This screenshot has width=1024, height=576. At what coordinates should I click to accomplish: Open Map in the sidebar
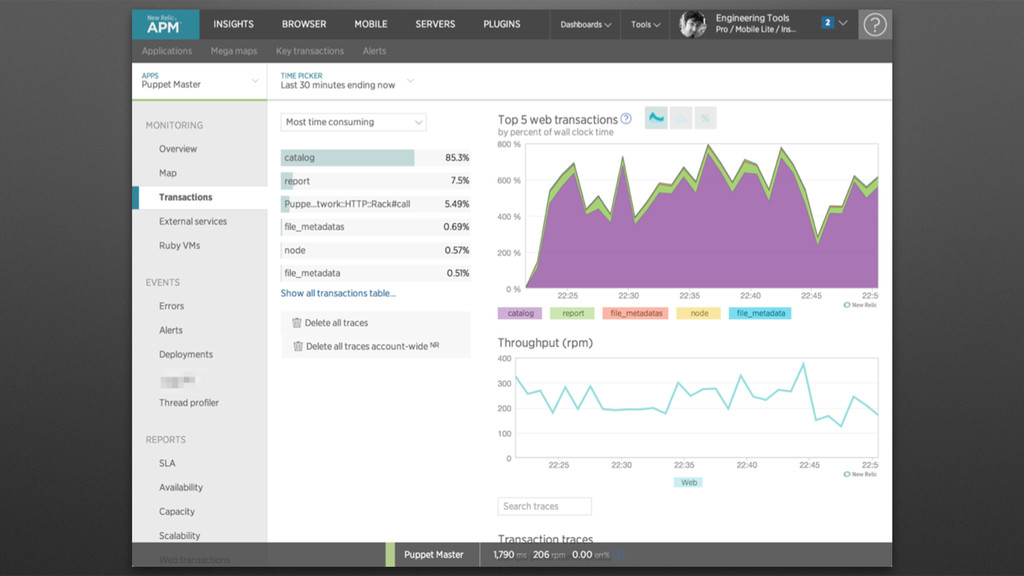(168, 173)
